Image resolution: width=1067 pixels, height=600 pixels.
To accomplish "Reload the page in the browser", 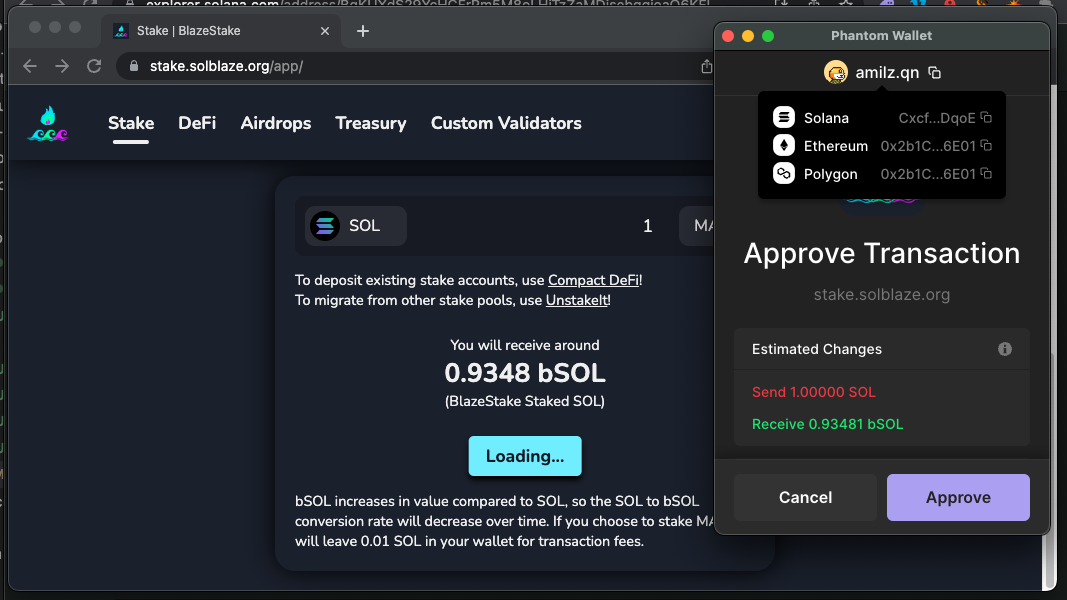I will coord(94,66).
